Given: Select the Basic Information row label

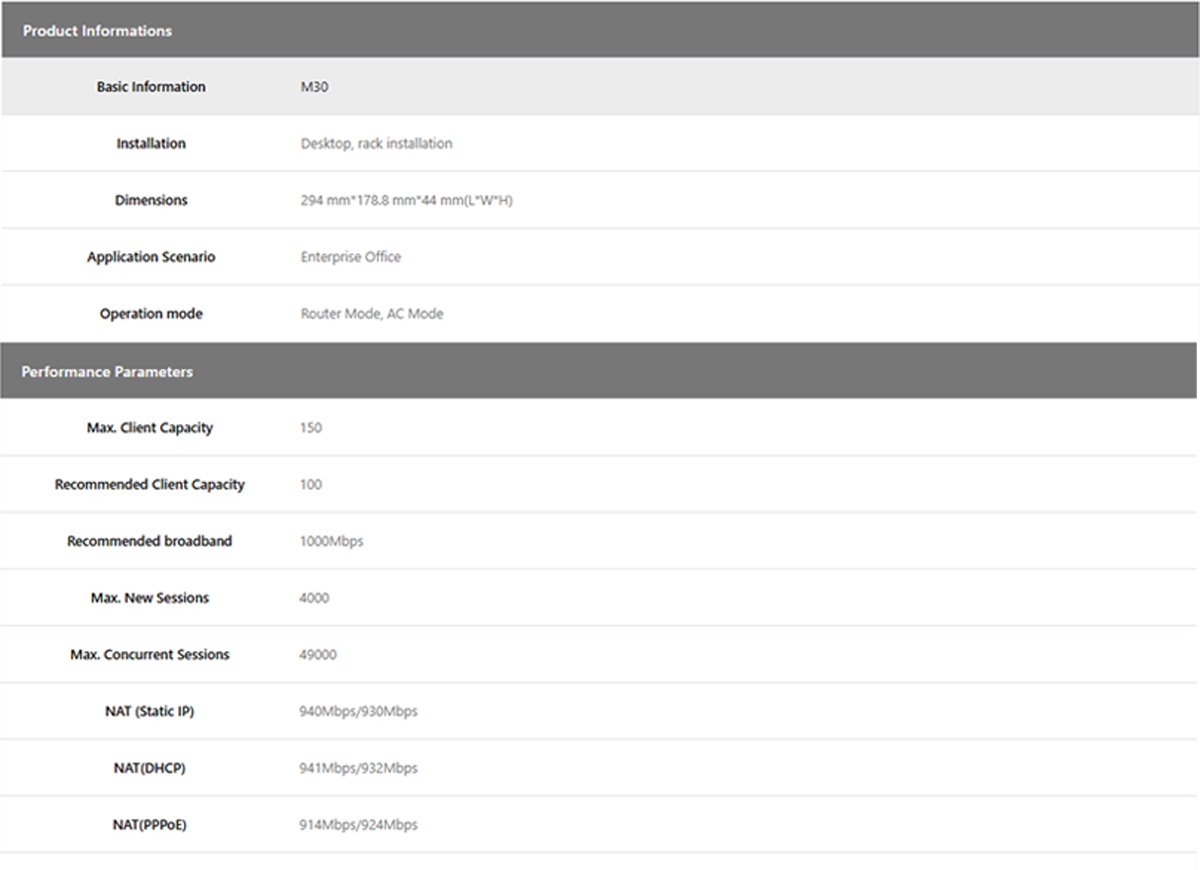Looking at the screenshot, I should click(x=151, y=87).
